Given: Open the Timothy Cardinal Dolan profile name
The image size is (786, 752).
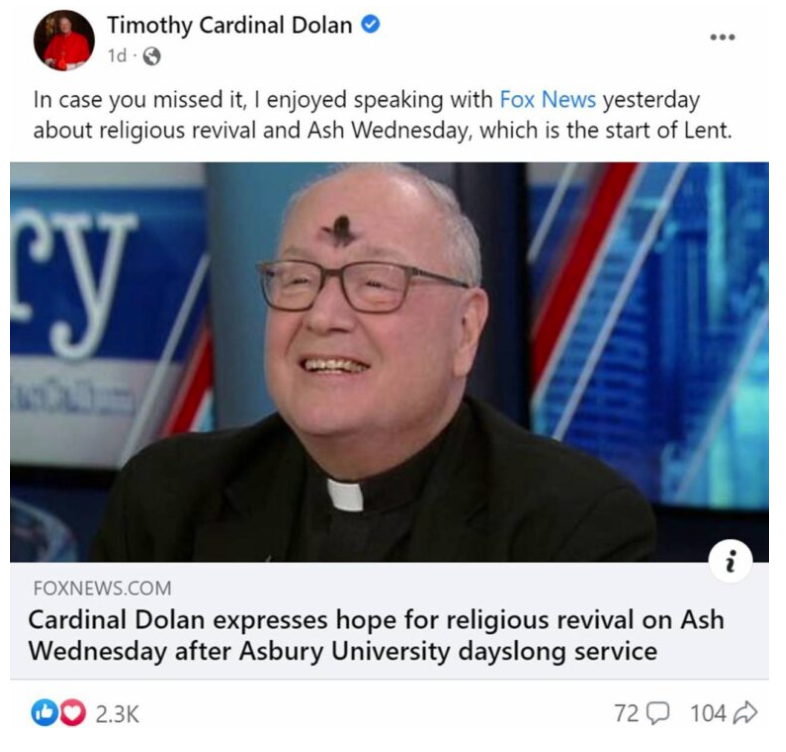Looking at the screenshot, I should pyautogui.click(x=230, y=25).
